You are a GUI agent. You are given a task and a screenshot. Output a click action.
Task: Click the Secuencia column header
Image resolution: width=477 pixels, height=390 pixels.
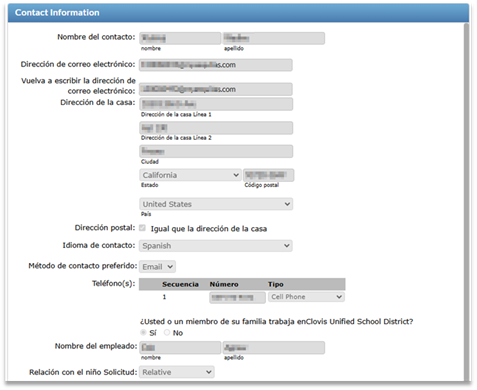tap(180, 284)
